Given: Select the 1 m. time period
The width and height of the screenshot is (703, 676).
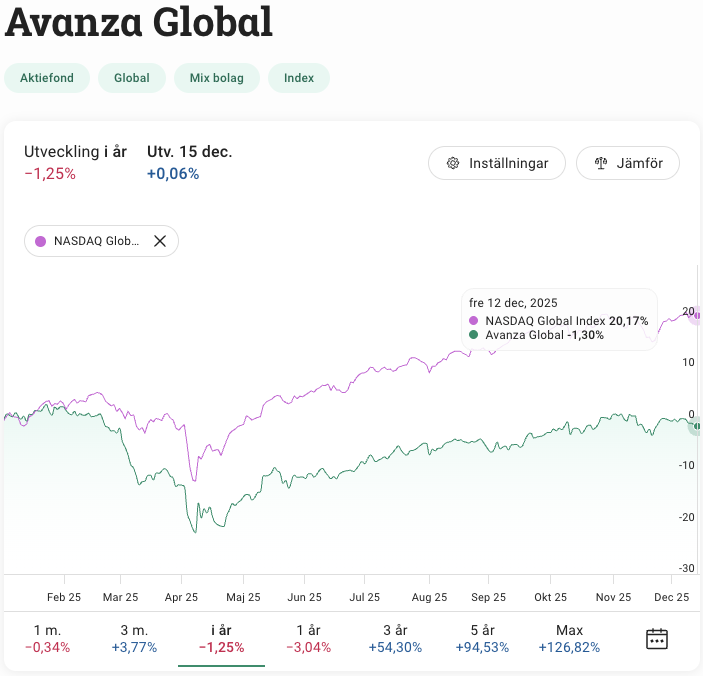Looking at the screenshot, I should pyautogui.click(x=48, y=638).
